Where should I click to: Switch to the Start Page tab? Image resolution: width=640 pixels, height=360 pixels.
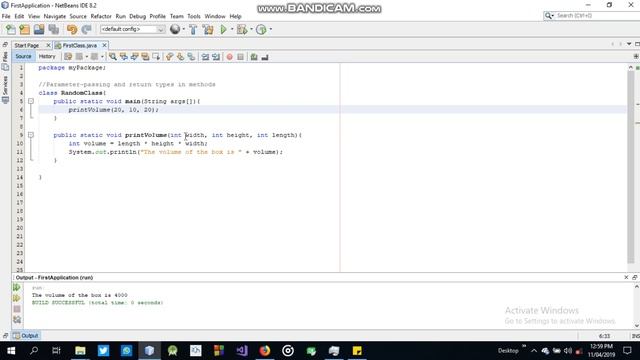point(27,45)
